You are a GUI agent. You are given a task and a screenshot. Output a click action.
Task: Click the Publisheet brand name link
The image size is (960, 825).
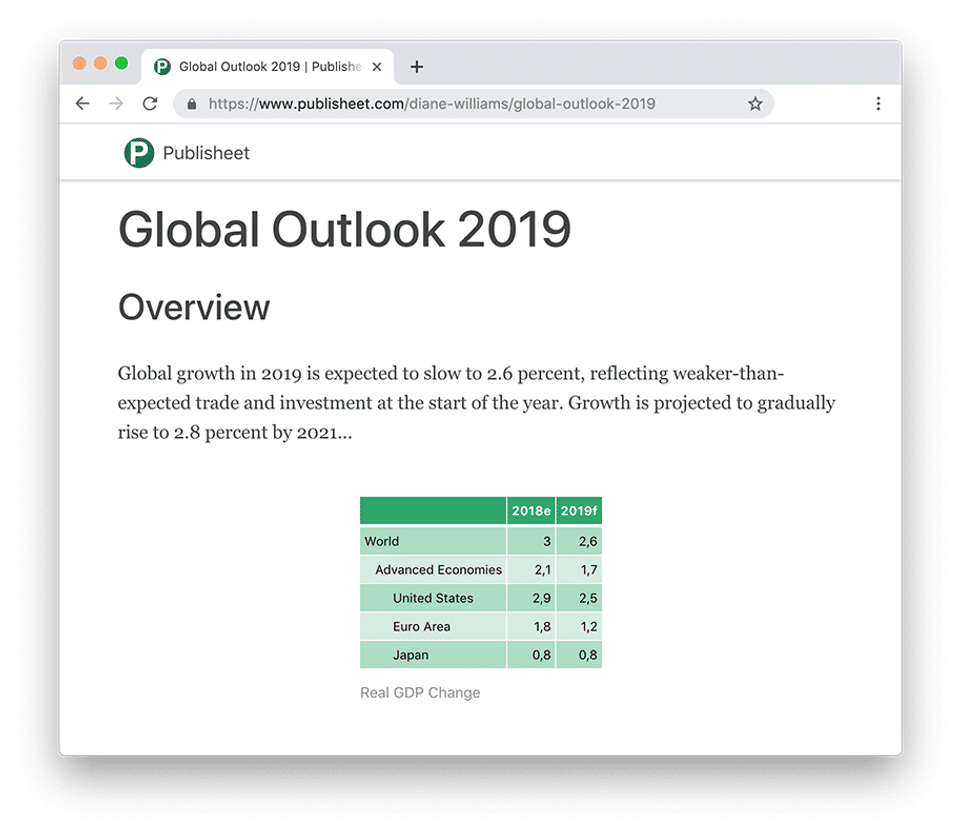(206, 153)
